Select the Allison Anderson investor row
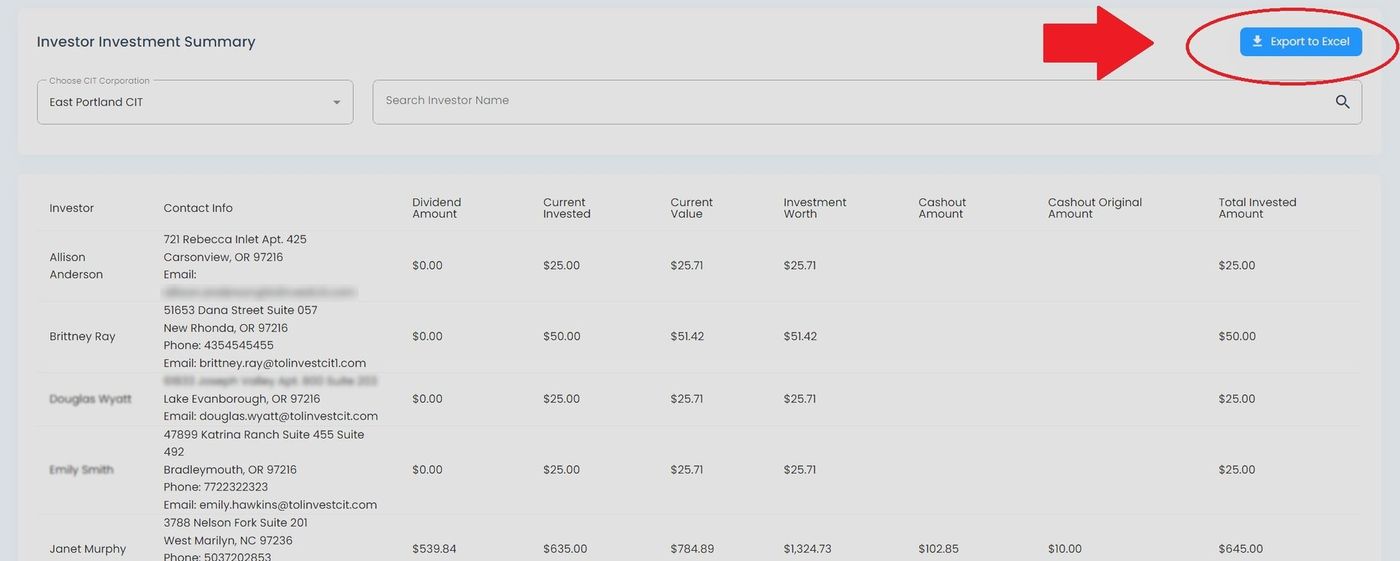Screen dimensions: 1400x561 click(76, 266)
